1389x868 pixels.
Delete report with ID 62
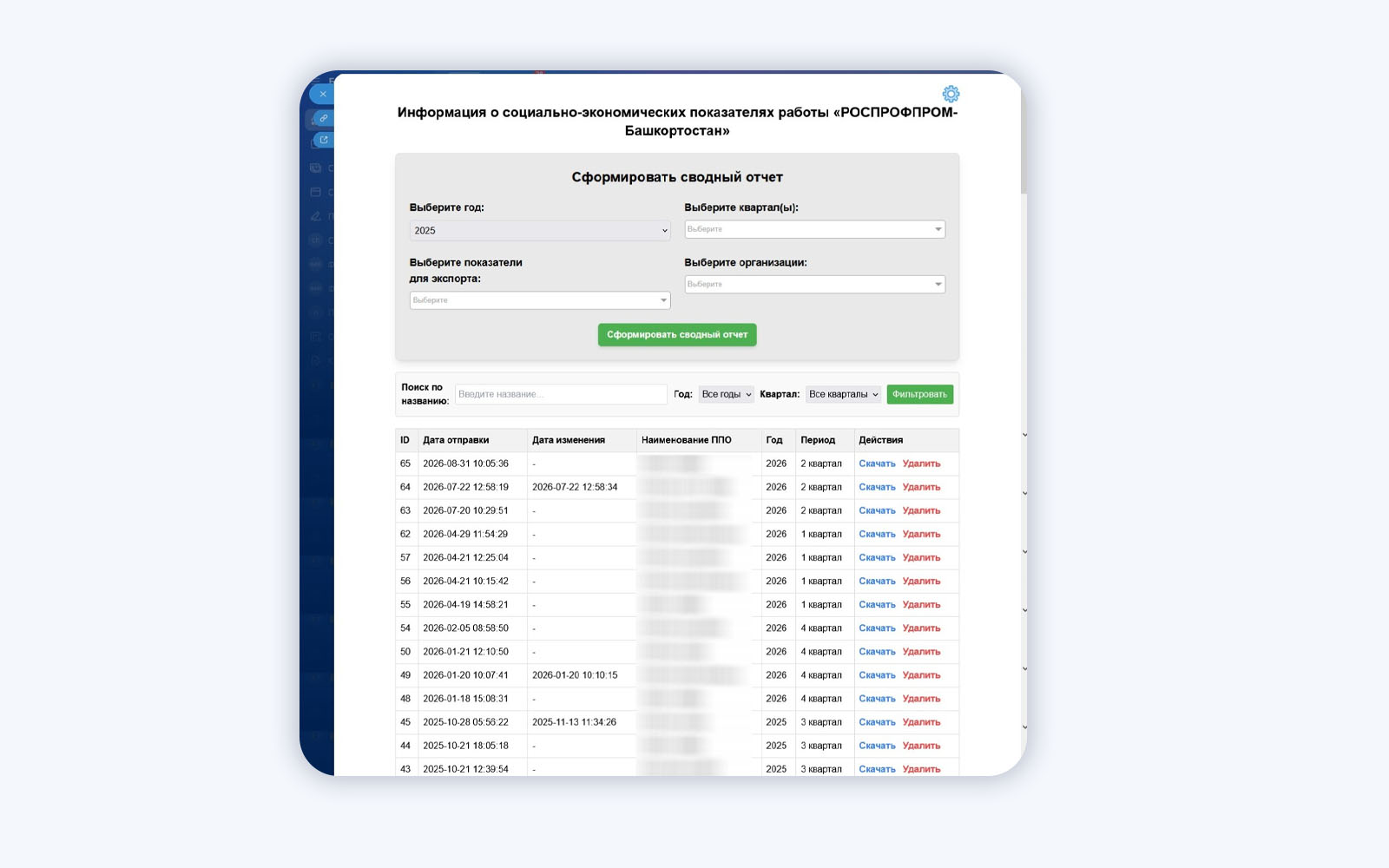point(921,534)
